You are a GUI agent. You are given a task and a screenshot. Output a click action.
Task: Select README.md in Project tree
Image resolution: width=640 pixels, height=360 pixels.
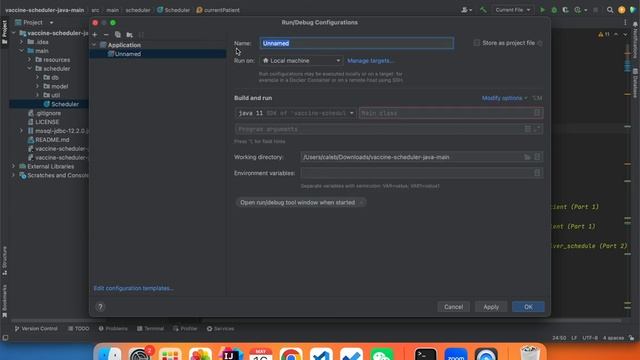[x=49, y=140]
